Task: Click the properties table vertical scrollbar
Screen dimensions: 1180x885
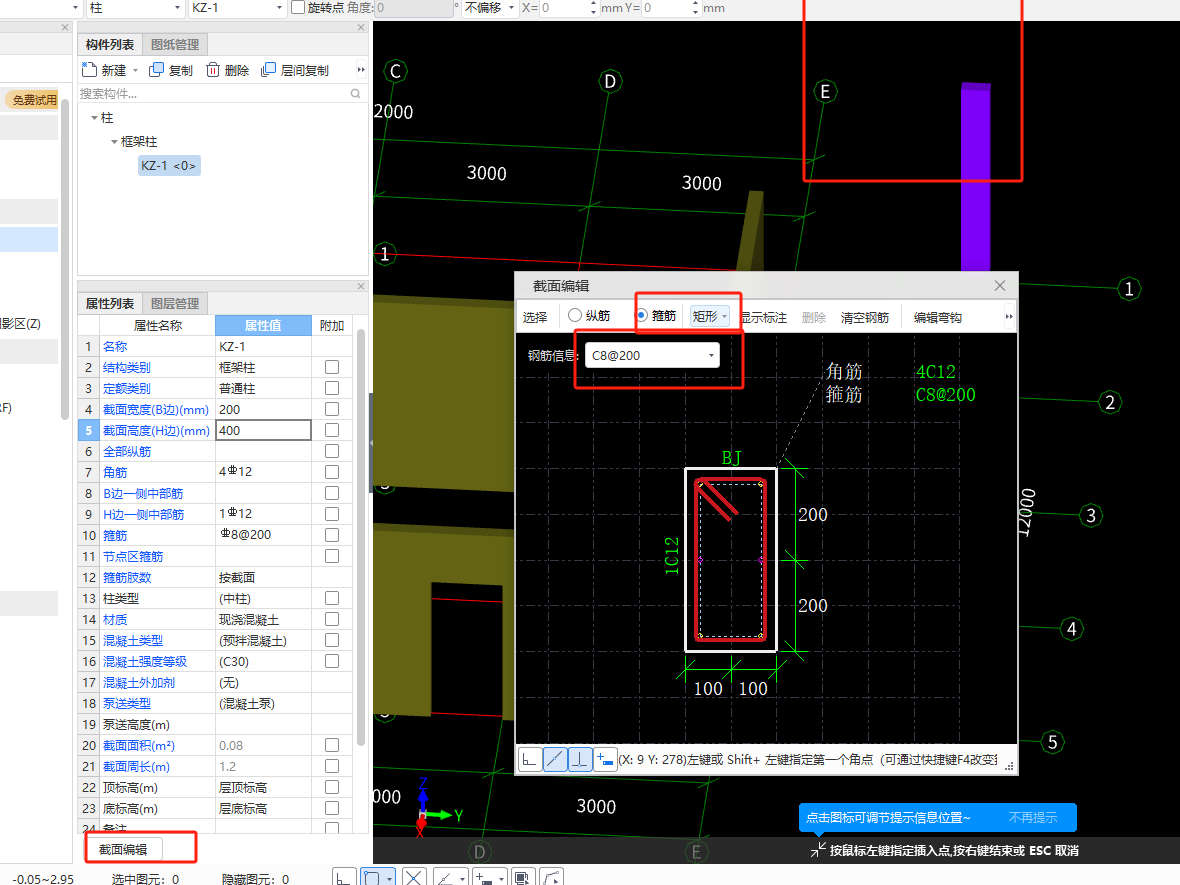Action: pos(361,536)
